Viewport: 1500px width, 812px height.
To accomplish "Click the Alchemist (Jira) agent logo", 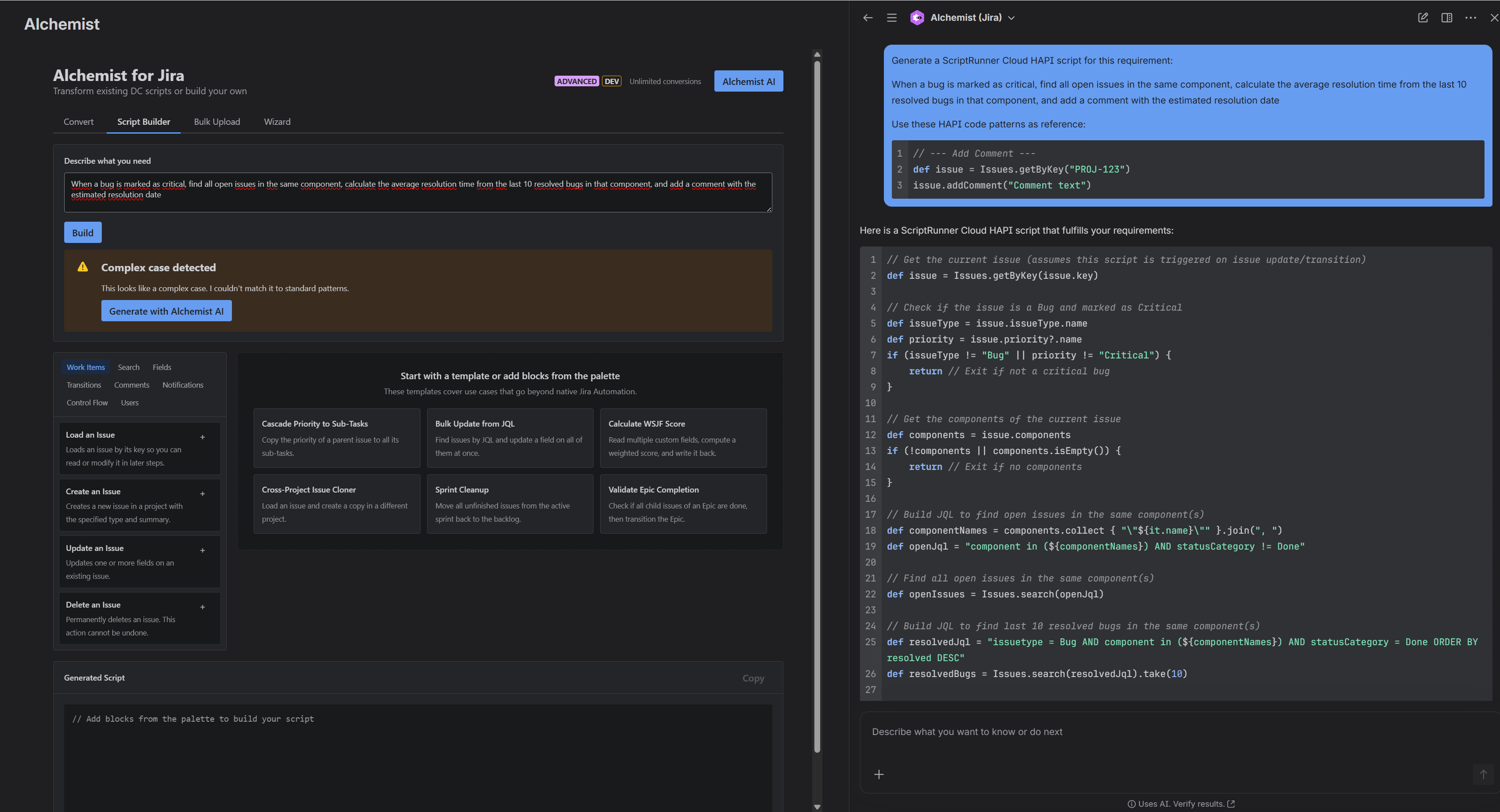I will (x=917, y=17).
